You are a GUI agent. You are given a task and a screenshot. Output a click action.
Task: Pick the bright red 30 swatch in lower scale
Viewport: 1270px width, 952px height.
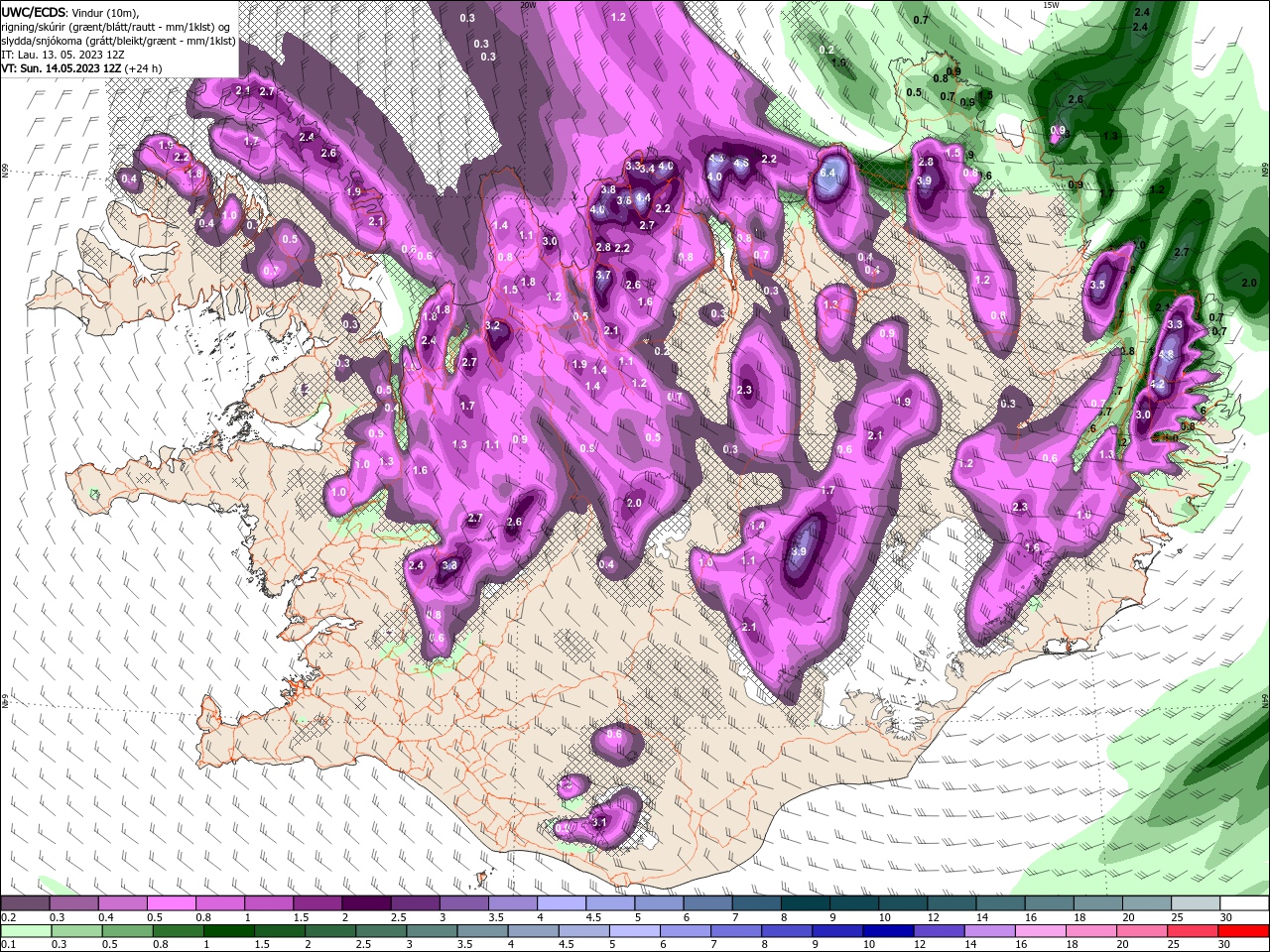coord(1245,931)
